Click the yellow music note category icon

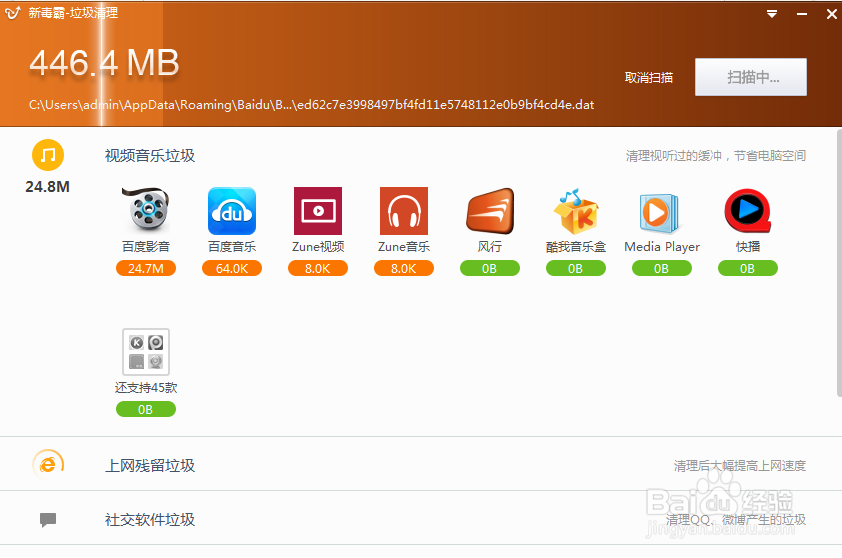click(48, 155)
